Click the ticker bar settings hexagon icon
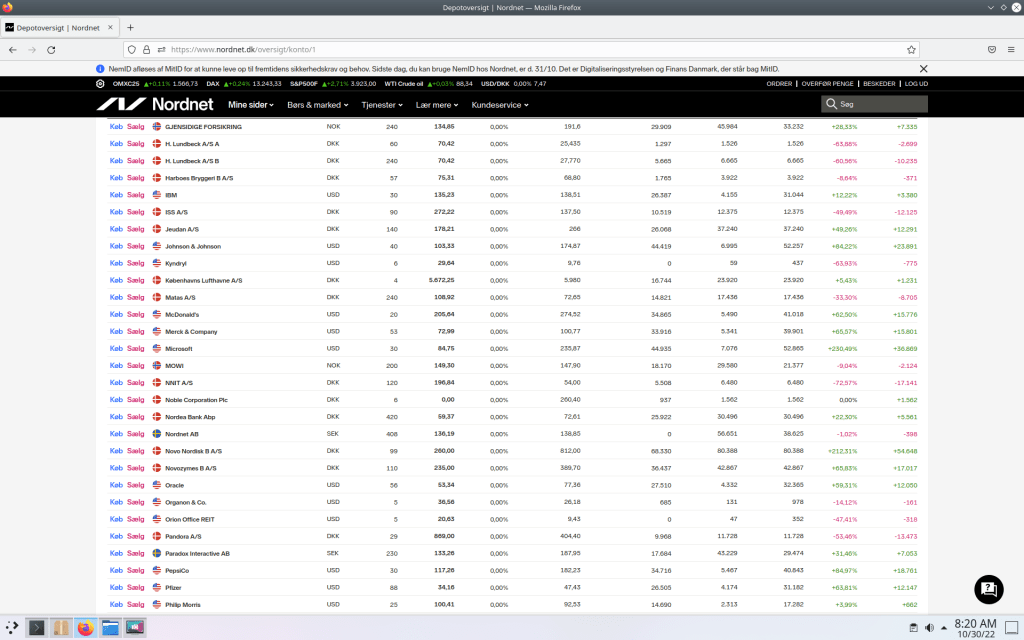1024x640 pixels. pos(100,84)
